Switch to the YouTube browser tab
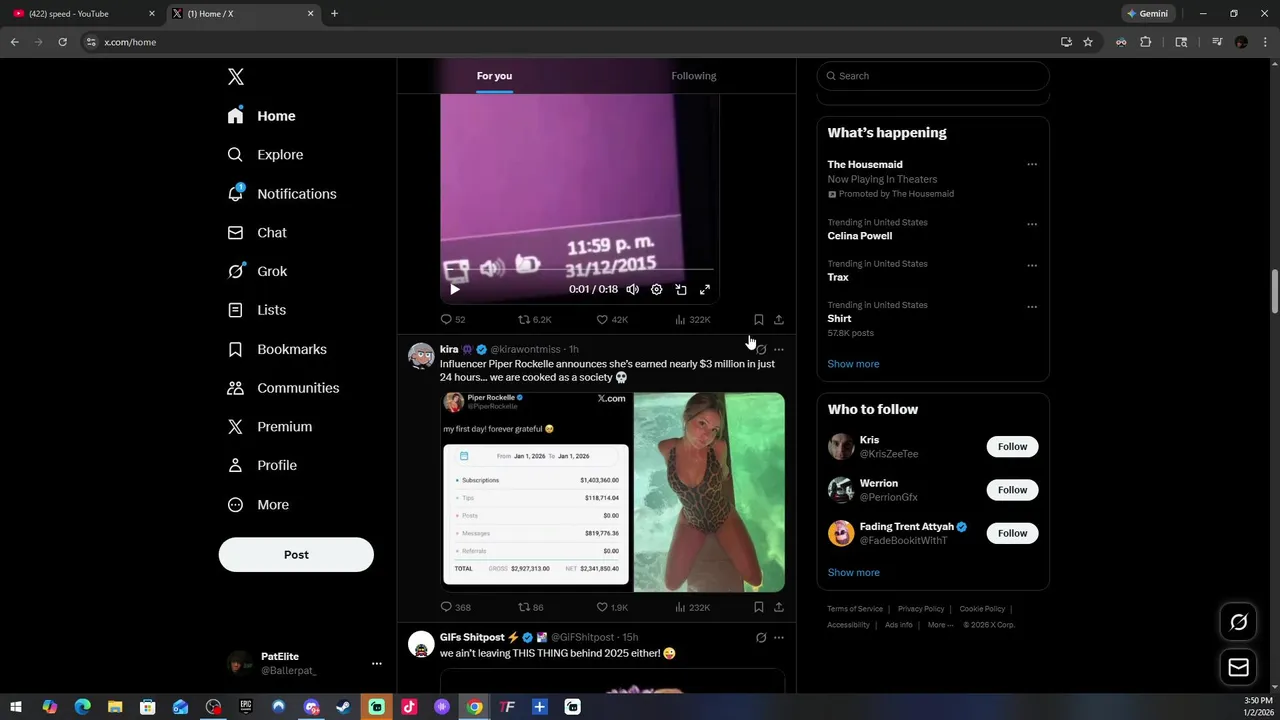 [x=84, y=14]
